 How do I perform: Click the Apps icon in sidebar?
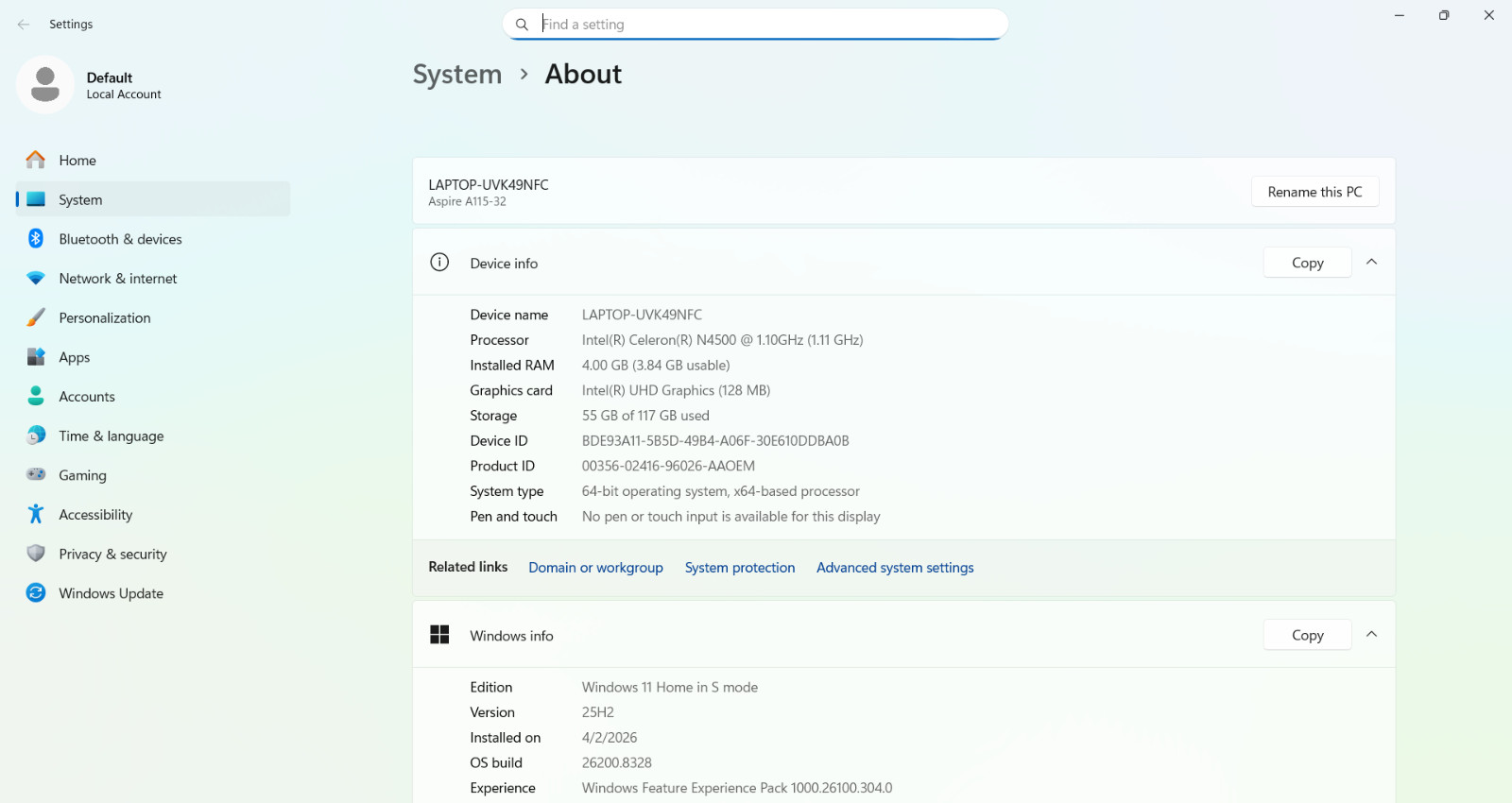tap(36, 357)
